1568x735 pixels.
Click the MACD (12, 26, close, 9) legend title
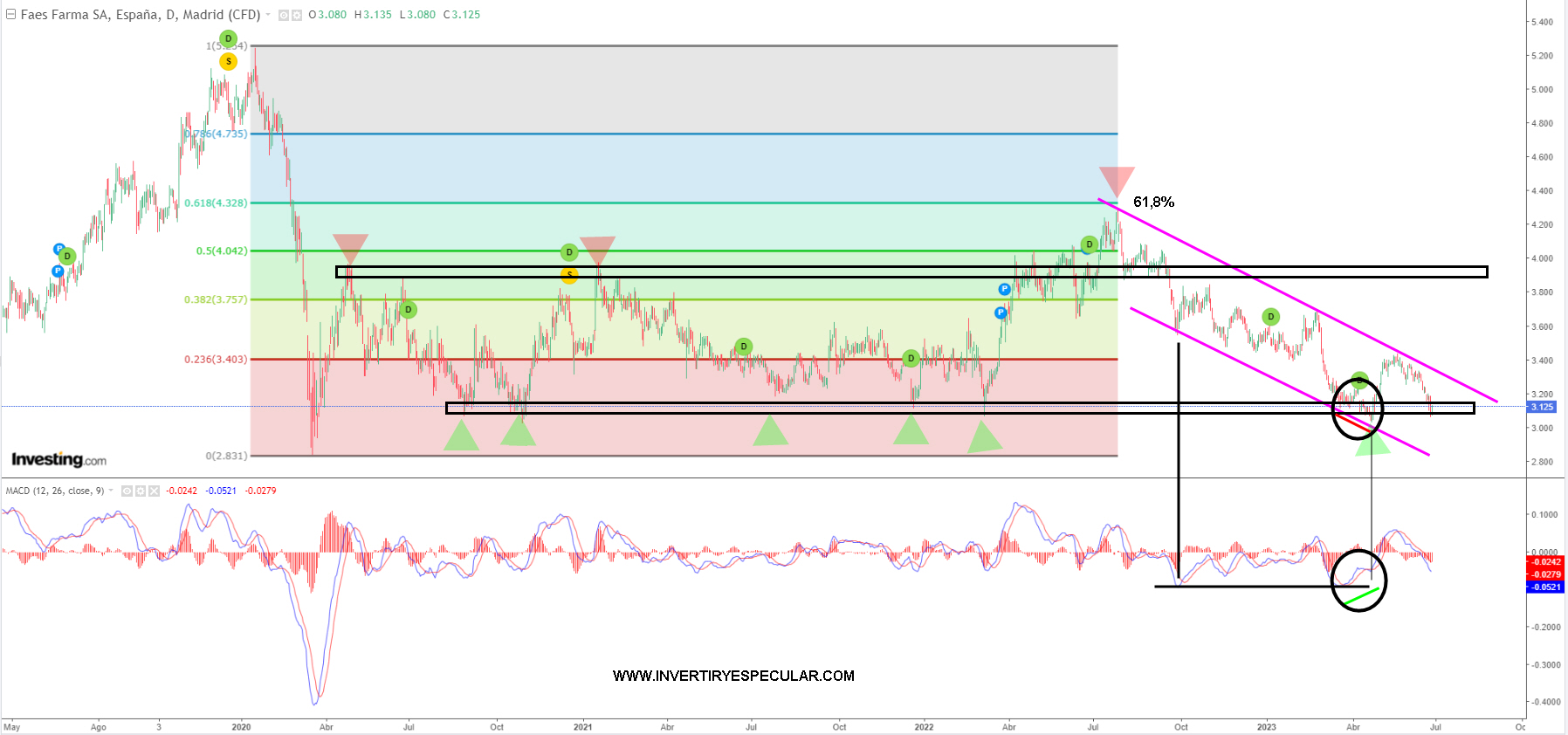[55, 491]
